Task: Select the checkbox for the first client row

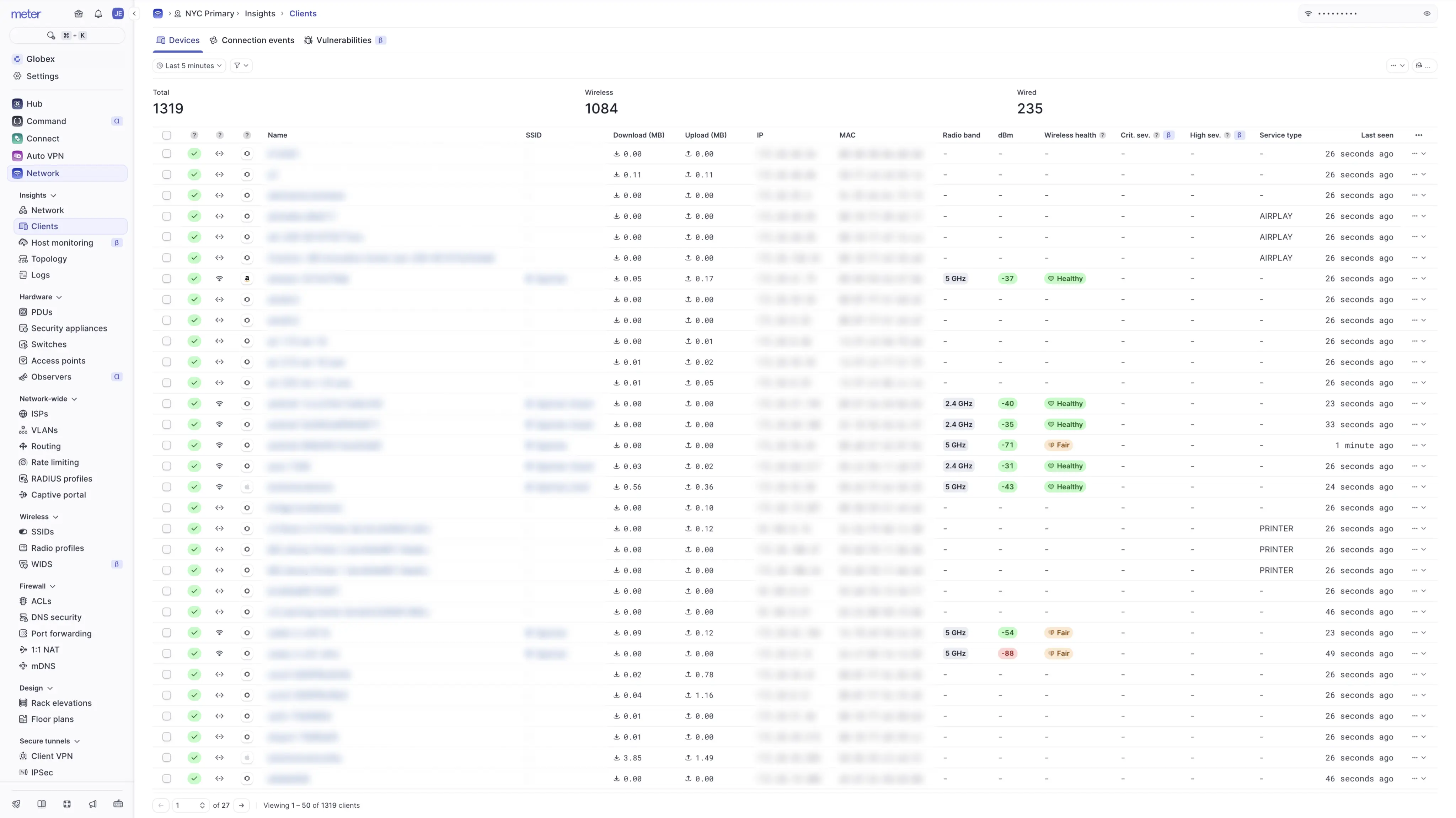Action: click(x=167, y=154)
